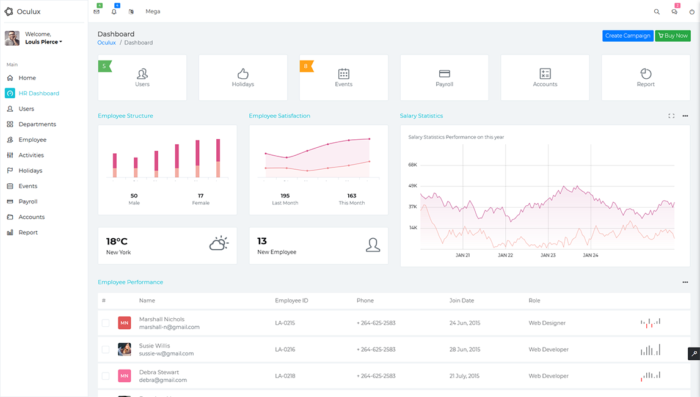The image size is (700, 397).
Task: Click the weather cloud-sun icon
Action: (219, 243)
